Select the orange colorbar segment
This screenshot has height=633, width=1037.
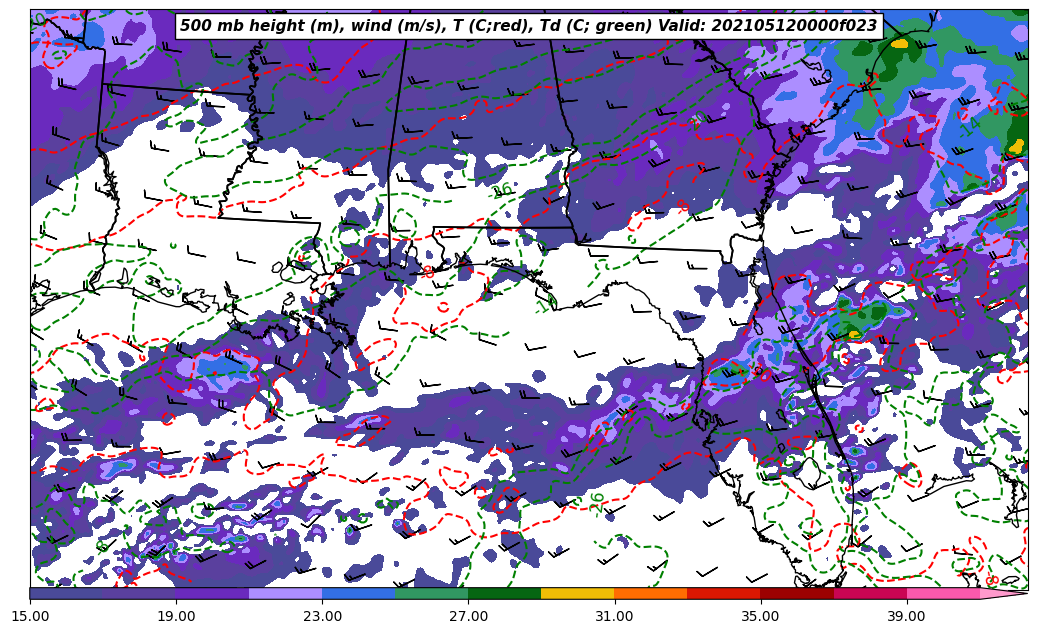pyautogui.click(x=650, y=593)
